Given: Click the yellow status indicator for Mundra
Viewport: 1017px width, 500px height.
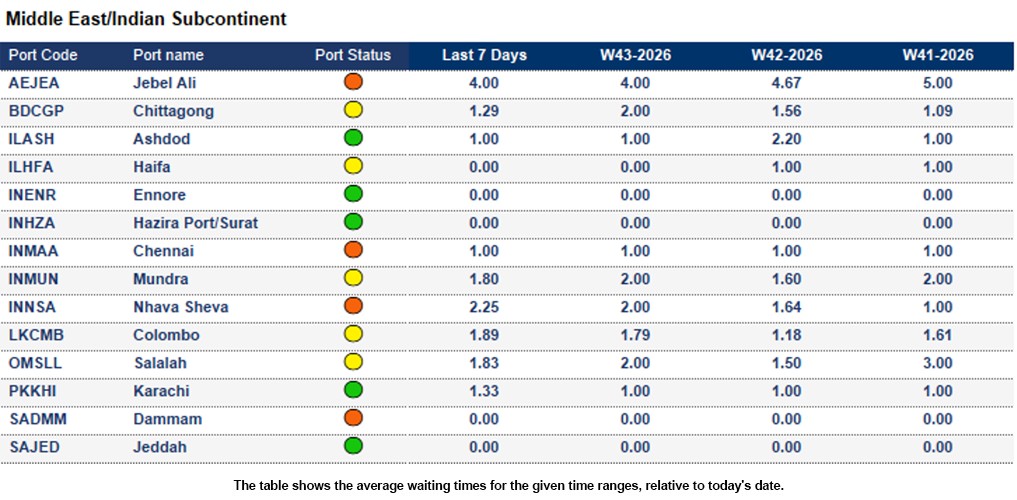Looking at the screenshot, I should 353,278.
